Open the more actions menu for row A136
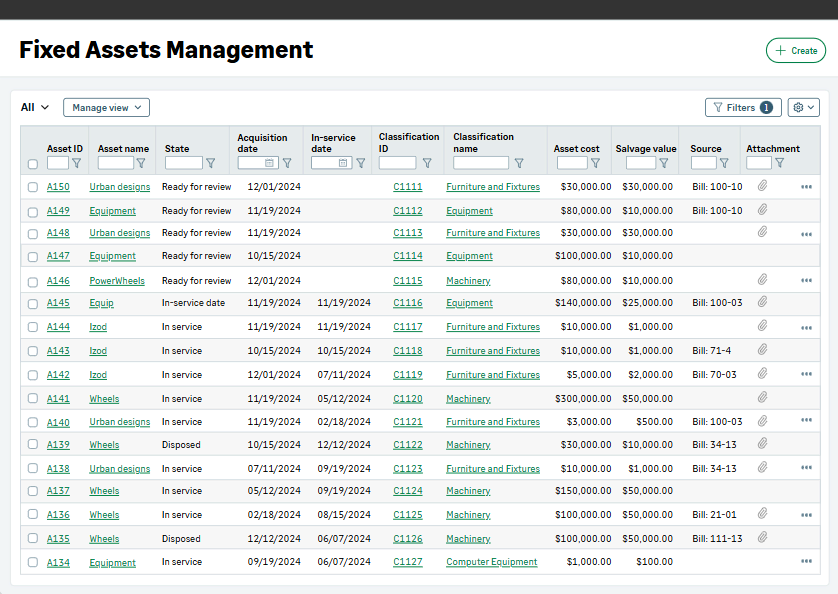Image resolution: width=838 pixels, height=594 pixels. (x=806, y=515)
